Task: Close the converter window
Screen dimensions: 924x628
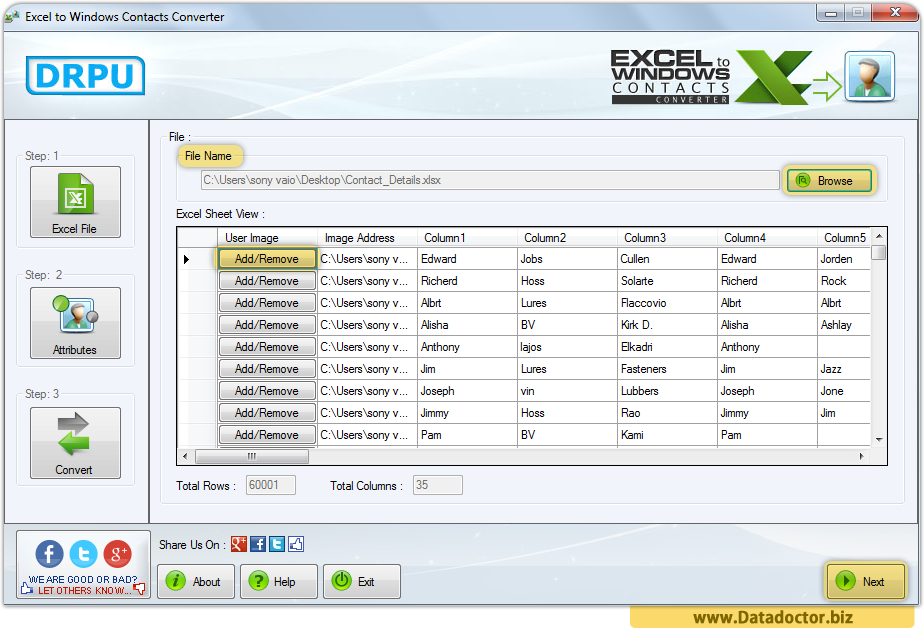Action: click(x=895, y=12)
